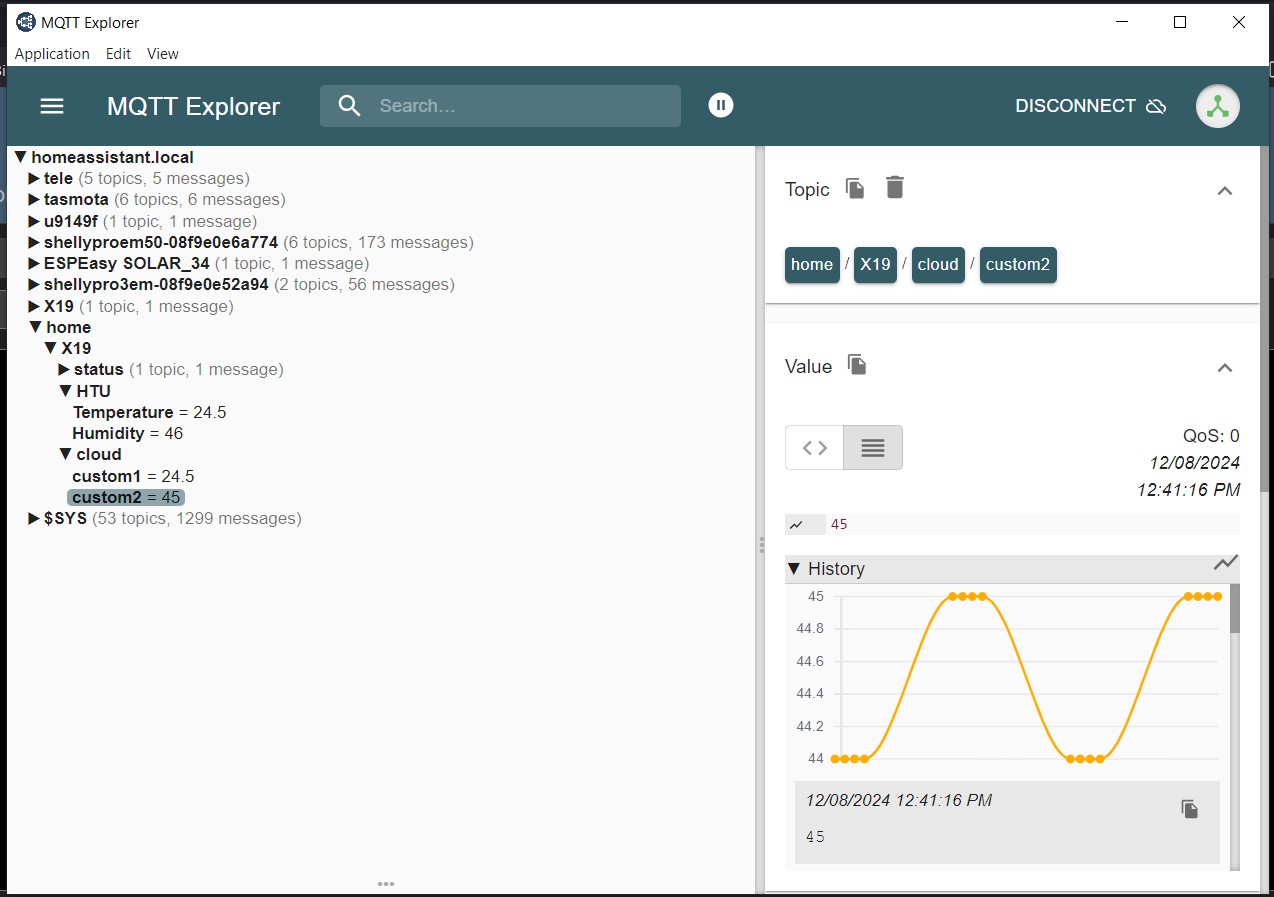Expand the tele topic node

tap(35, 179)
